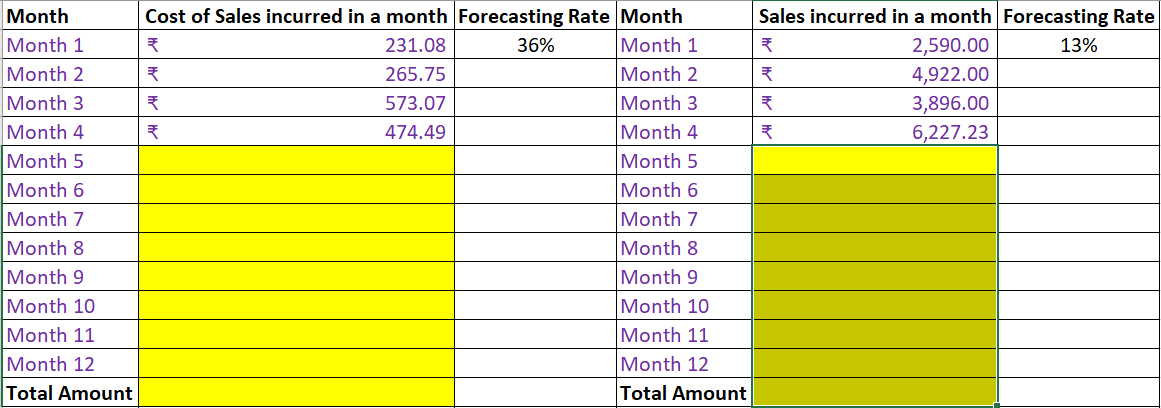The height and width of the screenshot is (408, 1161).
Task: Select the 'Month 3' label in the right table
Action: pyautogui.click(x=660, y=103)
